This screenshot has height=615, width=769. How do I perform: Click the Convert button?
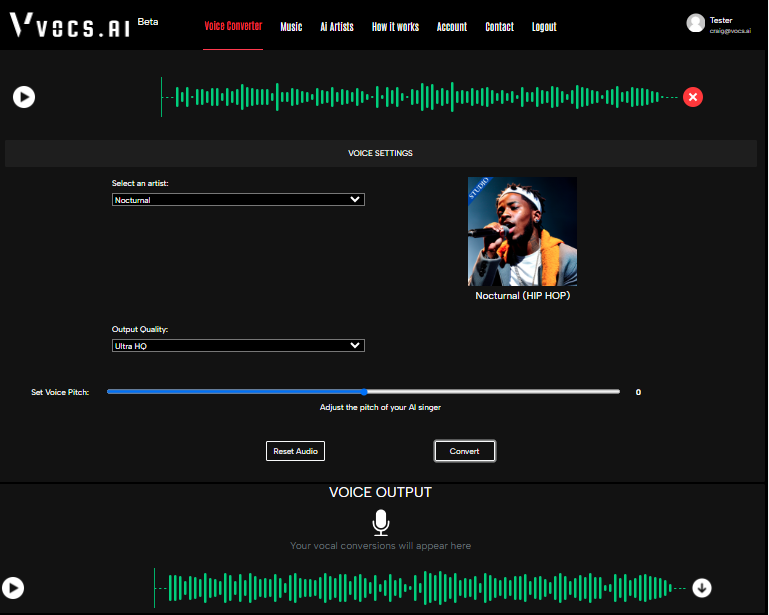(x=464, y=451)
